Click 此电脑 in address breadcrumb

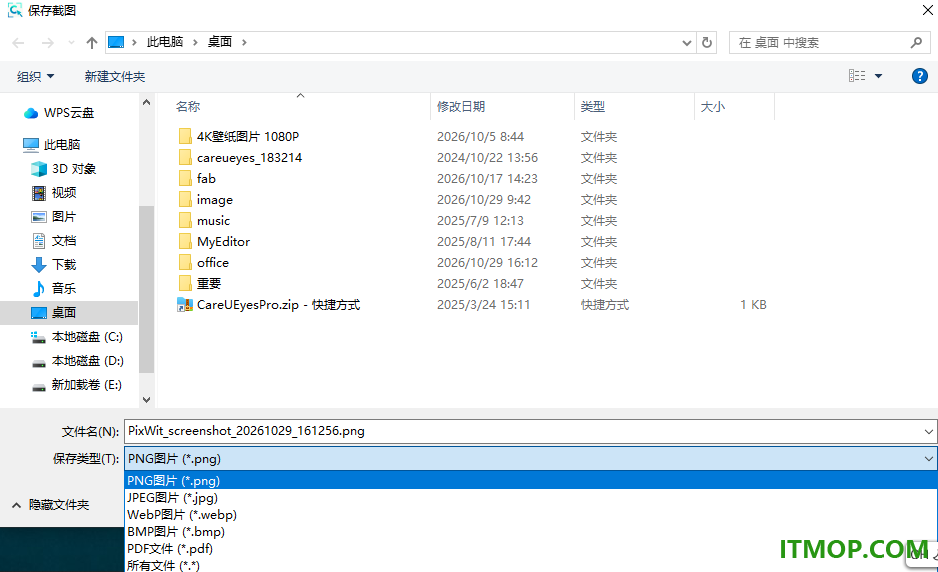[165, 42]
